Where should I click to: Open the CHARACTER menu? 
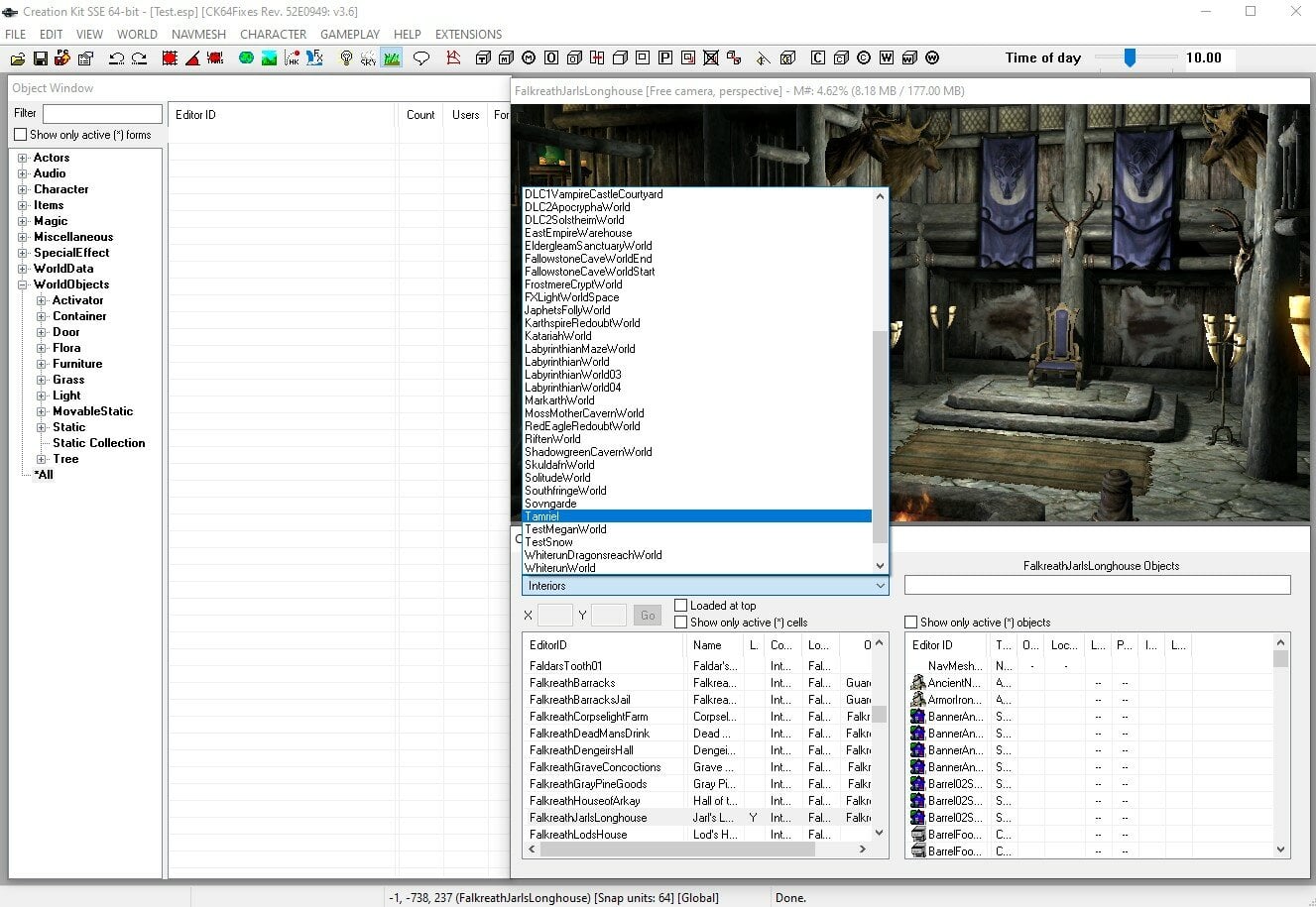tap(273, 34)
